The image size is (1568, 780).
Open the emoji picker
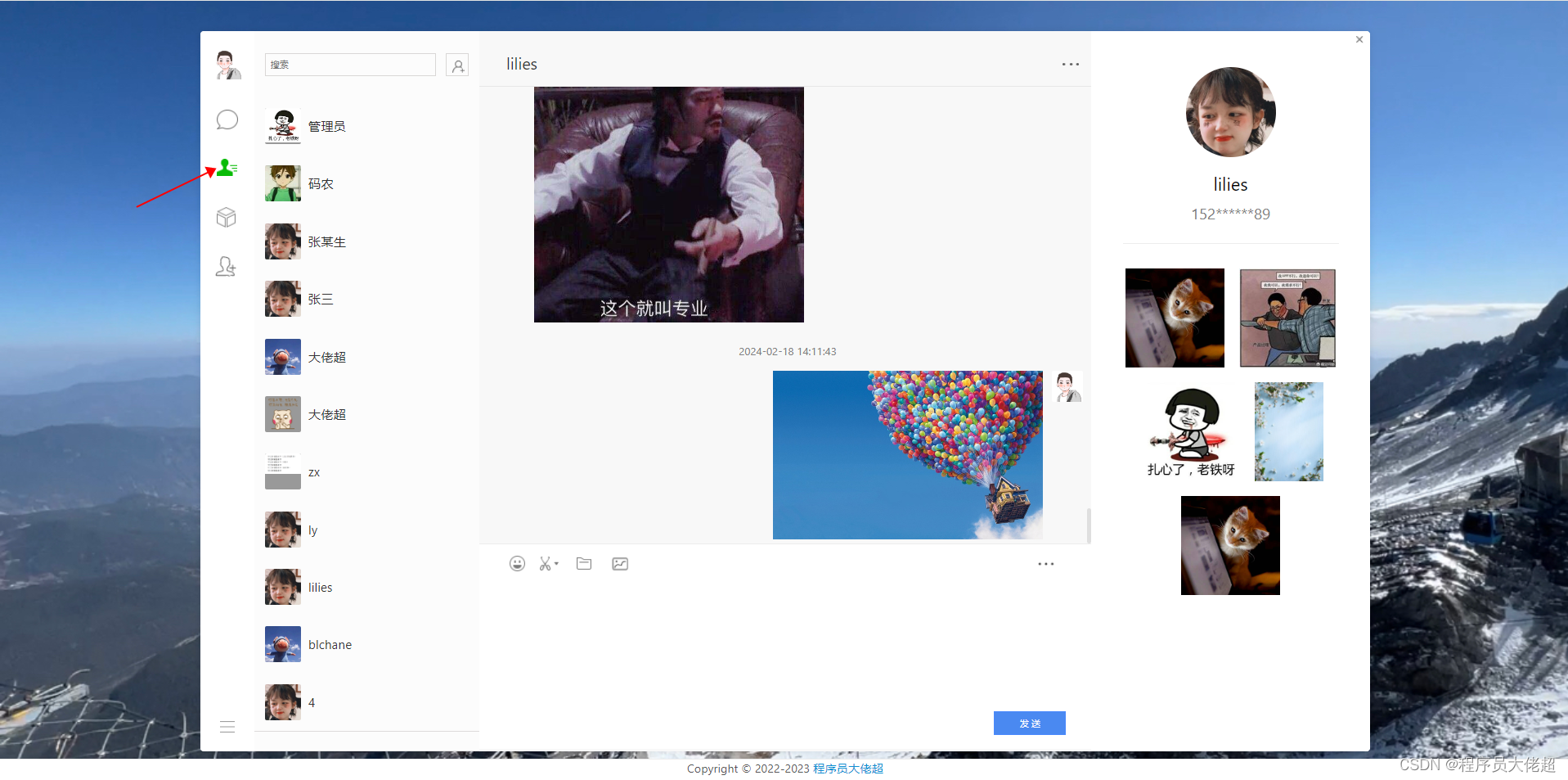(517, 563)
